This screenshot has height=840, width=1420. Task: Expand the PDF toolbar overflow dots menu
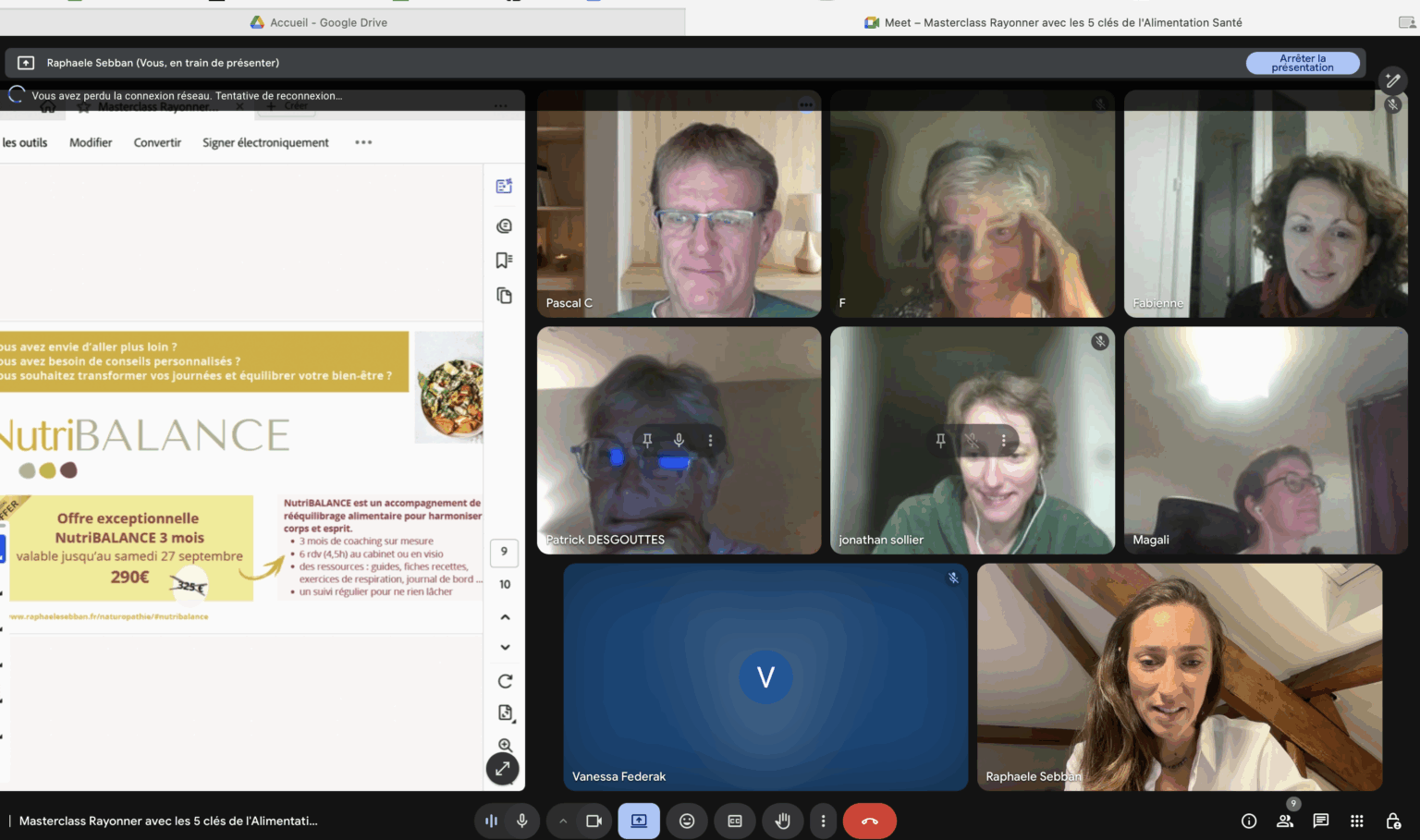click(x=363, y=142)
